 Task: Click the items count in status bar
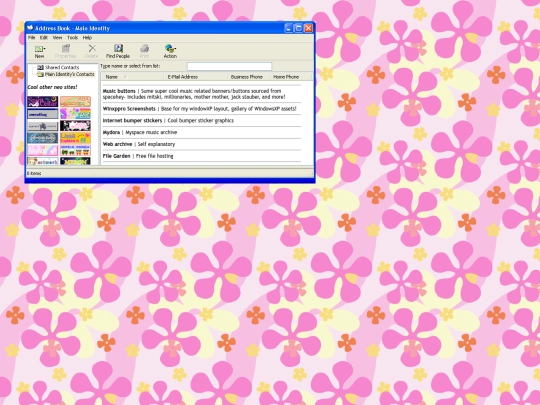(x=34, y=173)
